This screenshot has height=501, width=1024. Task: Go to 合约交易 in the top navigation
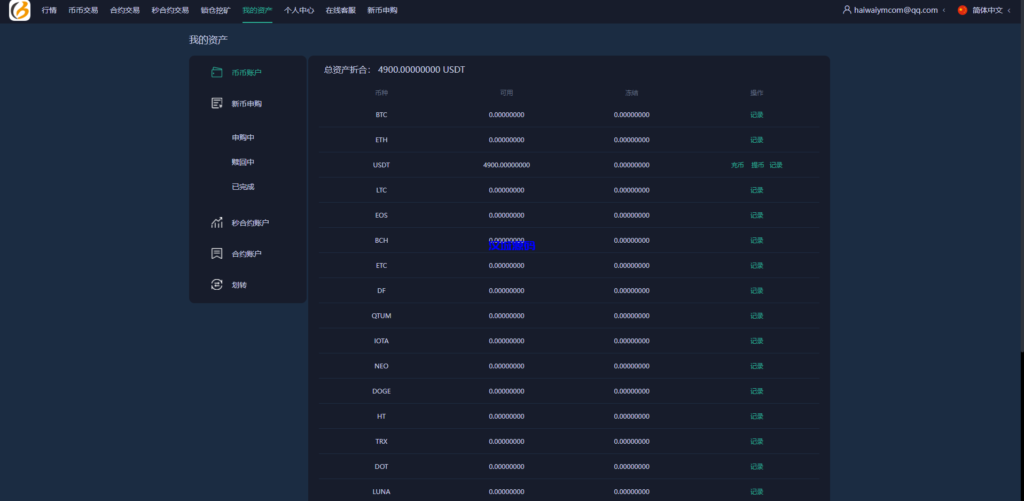coord(125,10)
